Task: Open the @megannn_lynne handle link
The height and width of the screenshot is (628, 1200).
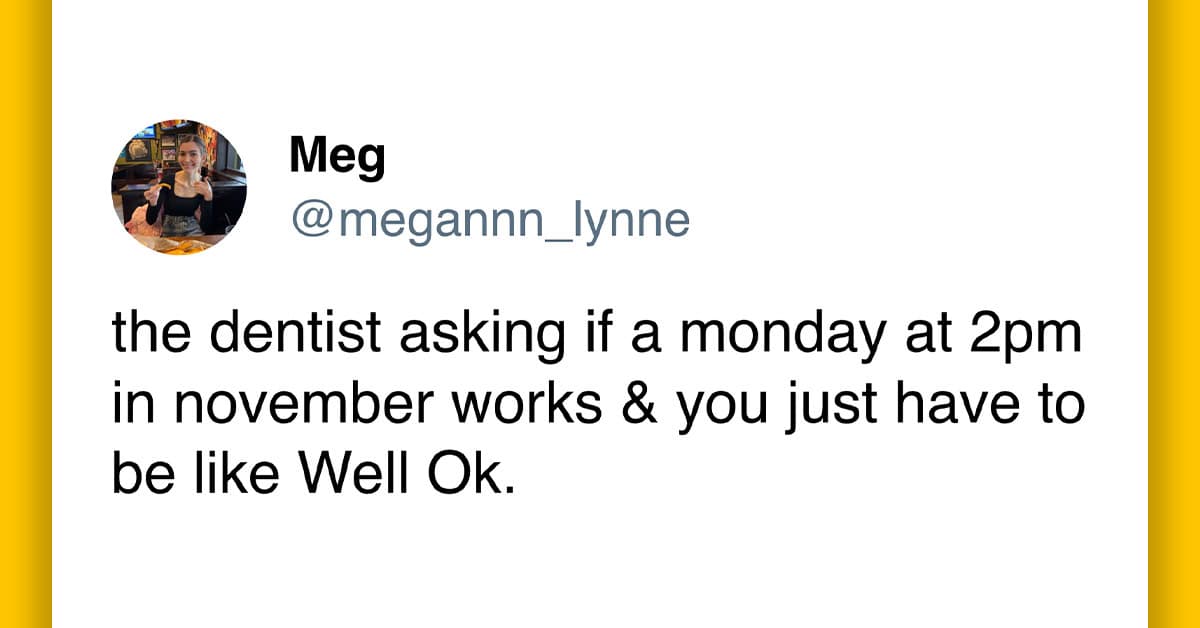Action: 490,220
